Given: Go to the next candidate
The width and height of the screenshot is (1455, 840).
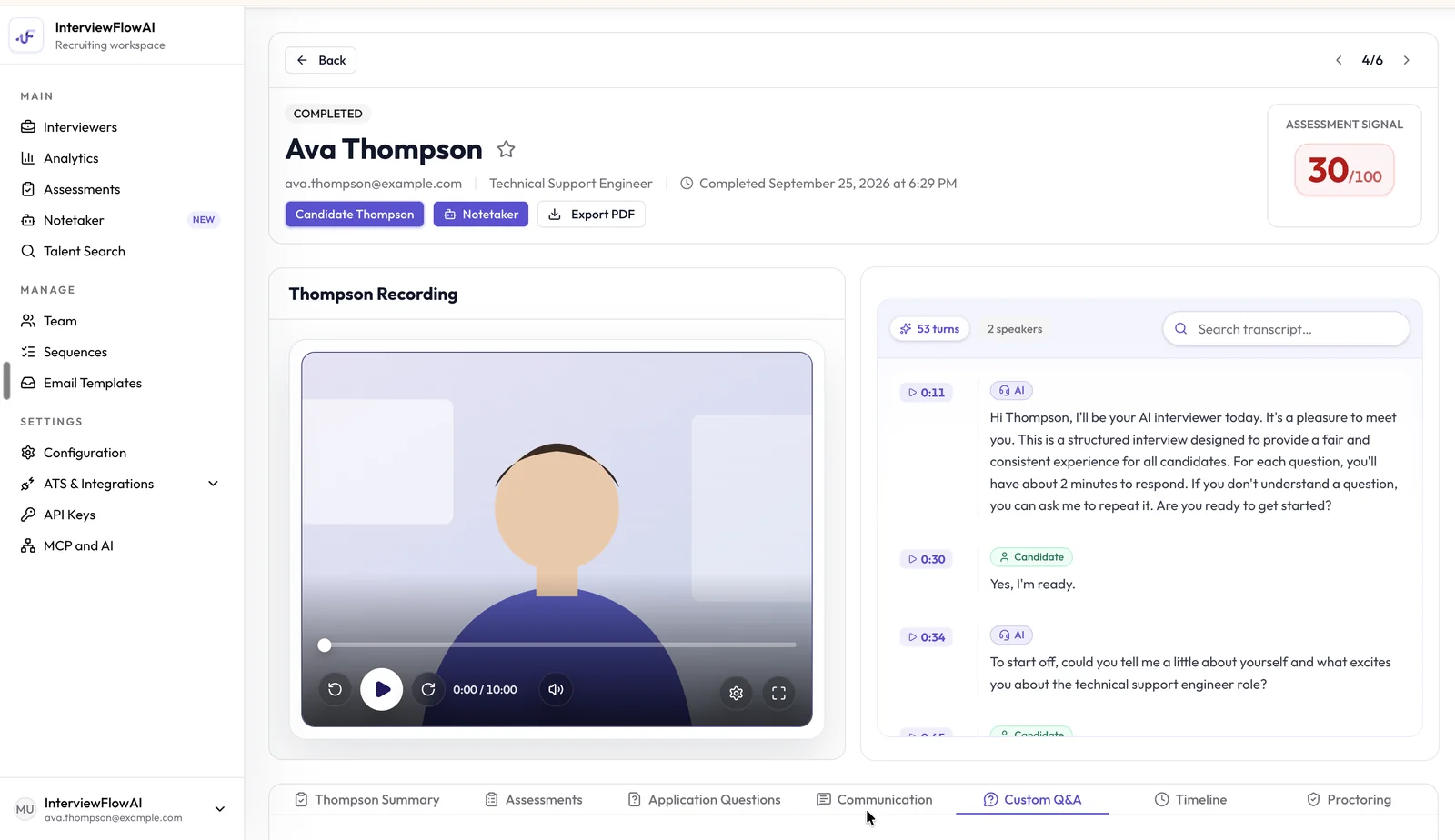Looking at the screenshot, I should 1407,60.
